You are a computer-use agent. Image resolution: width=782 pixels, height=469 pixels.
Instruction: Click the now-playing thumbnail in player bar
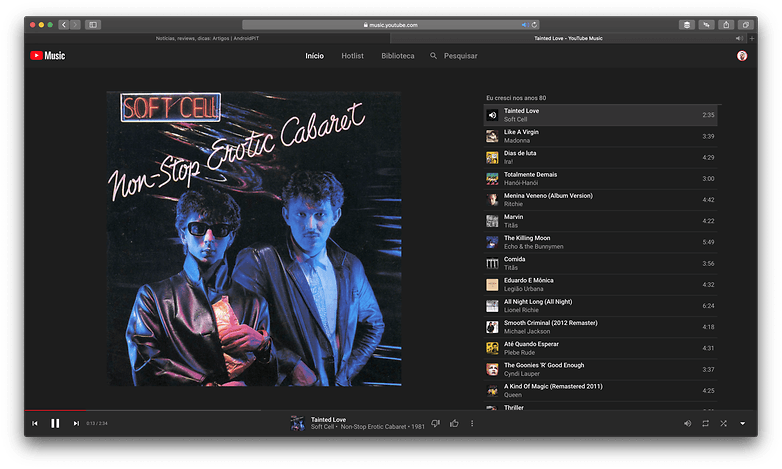(x=298, y=423)
